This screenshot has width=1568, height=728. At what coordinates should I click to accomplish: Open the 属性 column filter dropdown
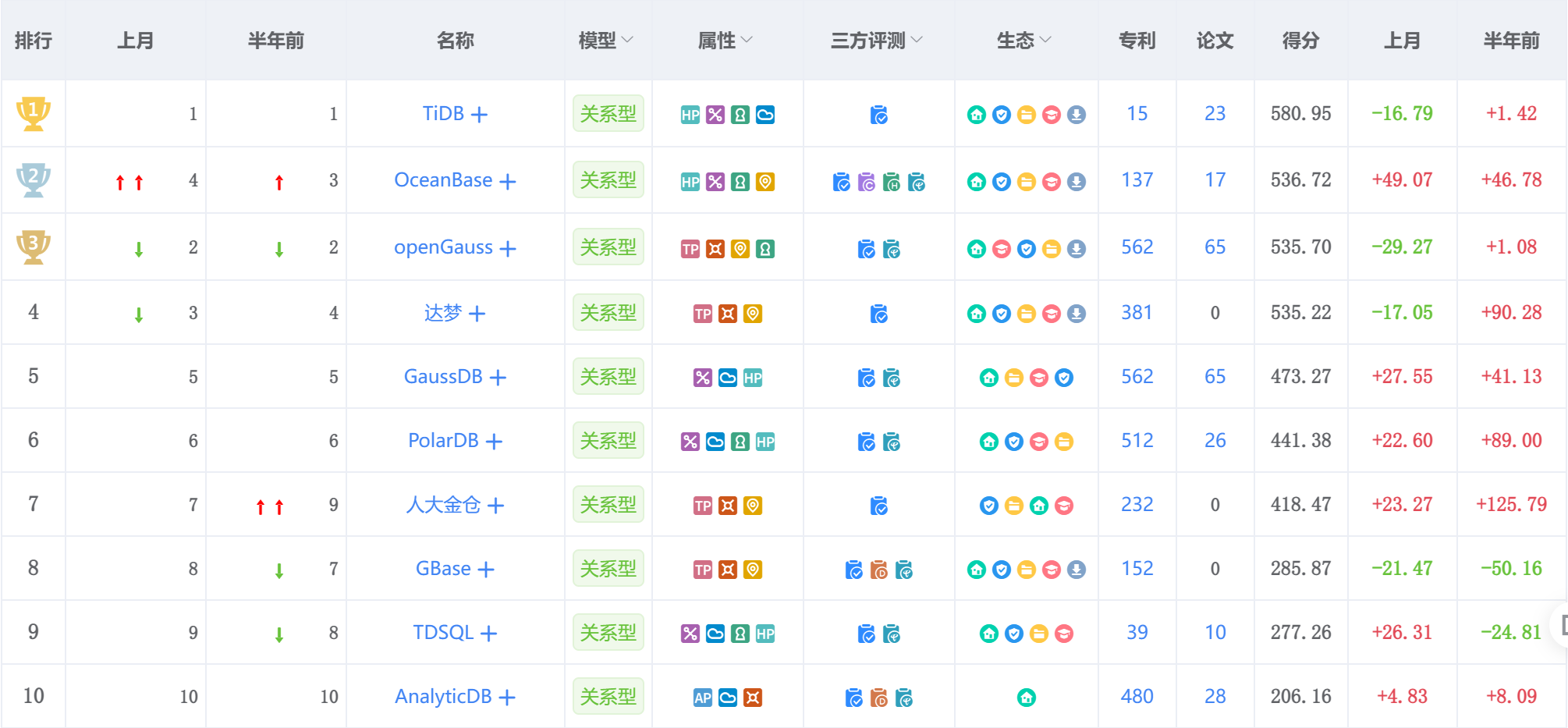click(x=747, y=40)
